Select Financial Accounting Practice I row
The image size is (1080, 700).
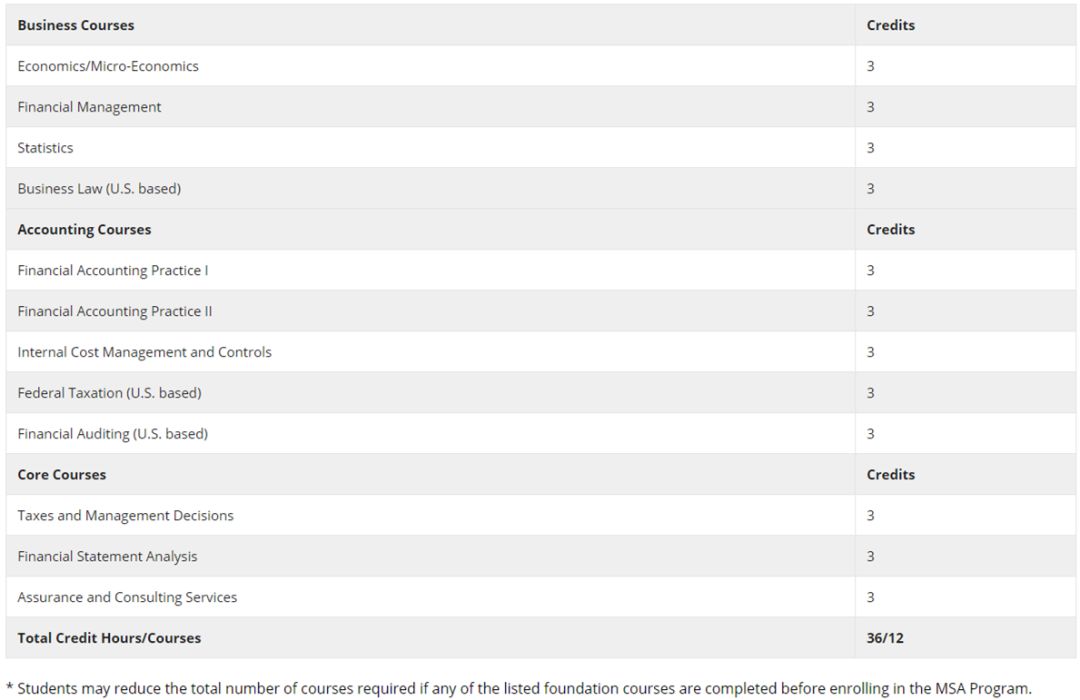113,270
